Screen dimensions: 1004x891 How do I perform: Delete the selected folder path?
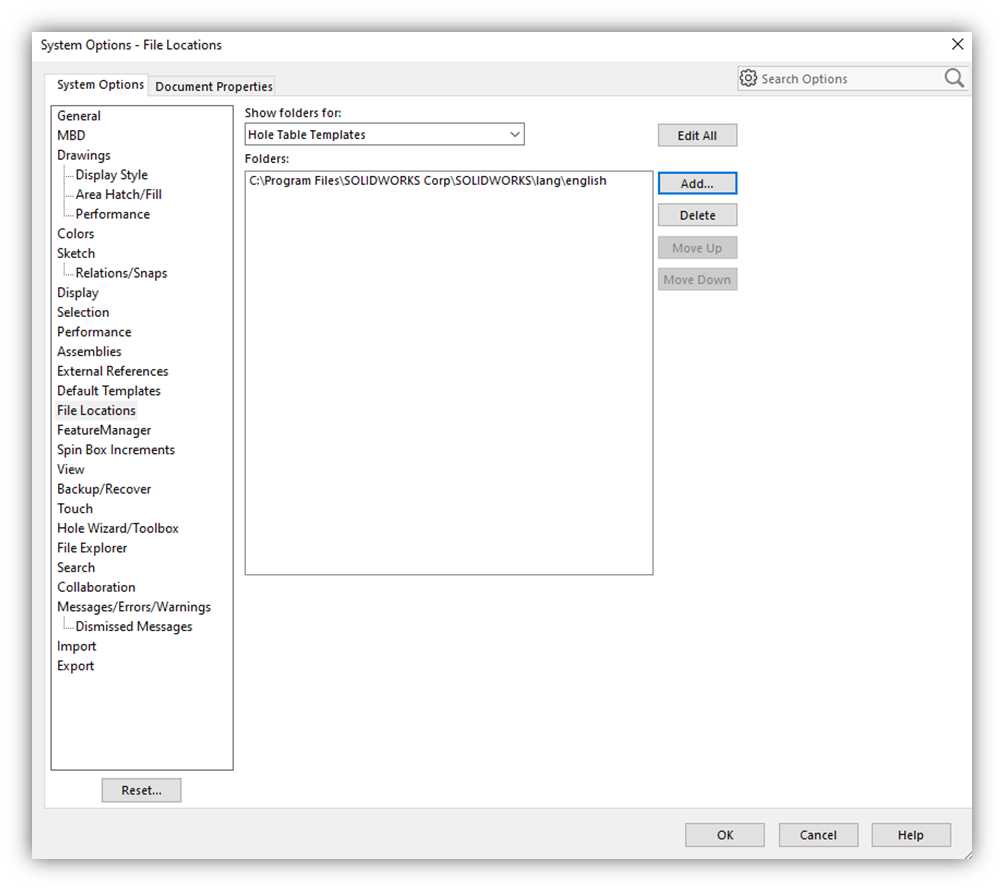pyautogui.click(x=697, y=214)
